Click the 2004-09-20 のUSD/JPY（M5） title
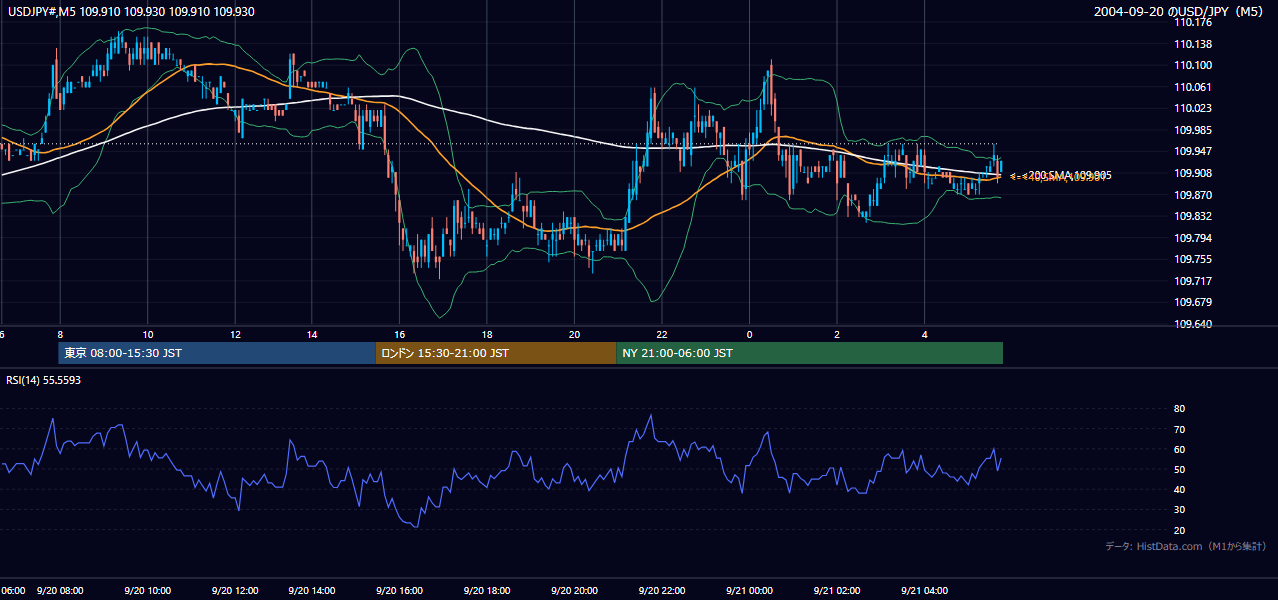 click(1180, 12)
